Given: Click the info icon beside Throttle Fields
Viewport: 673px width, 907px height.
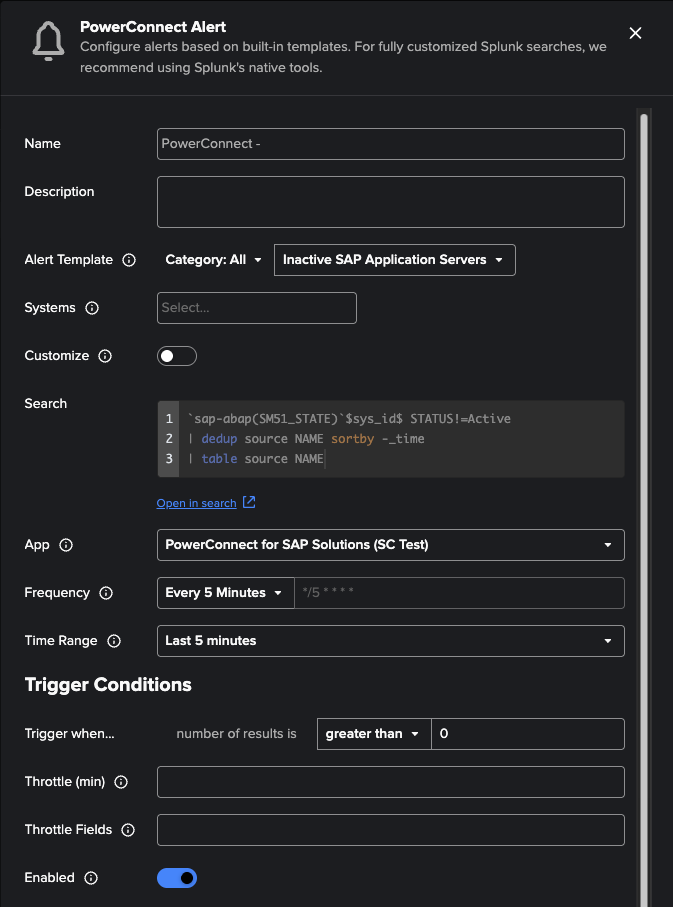Looking at the screenshot, I should tap(128, 830).
